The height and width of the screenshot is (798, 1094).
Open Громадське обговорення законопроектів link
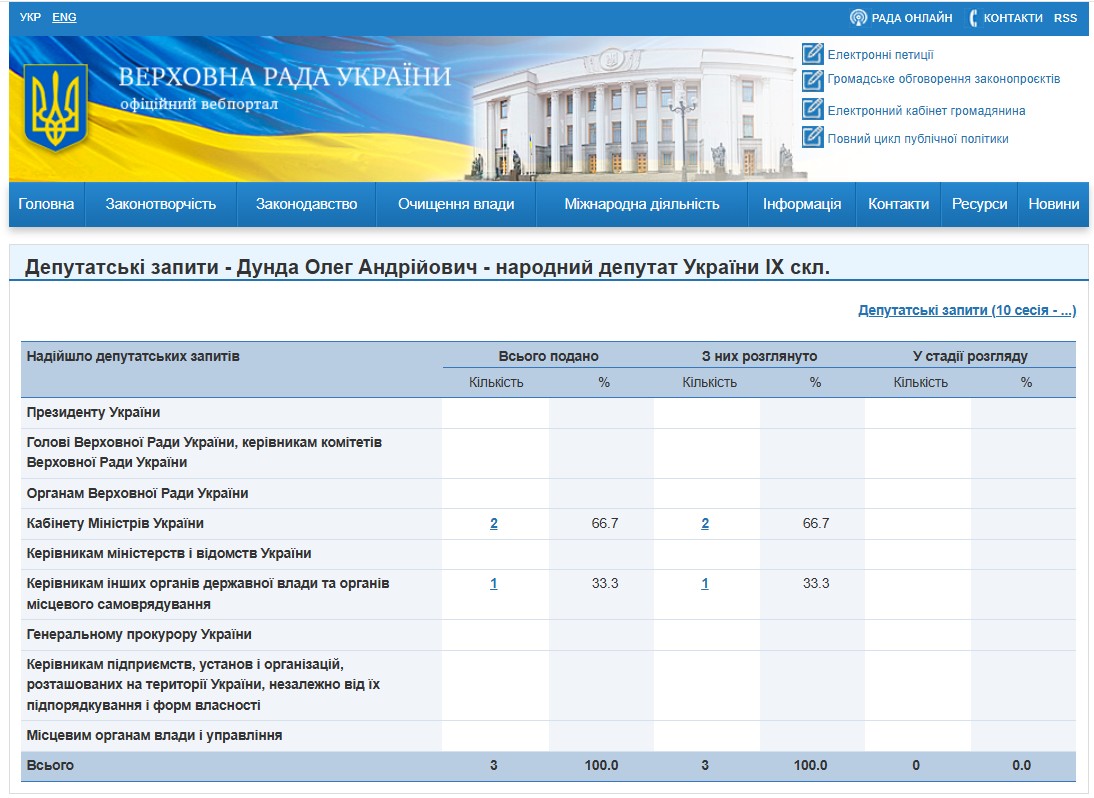[943, 79]
